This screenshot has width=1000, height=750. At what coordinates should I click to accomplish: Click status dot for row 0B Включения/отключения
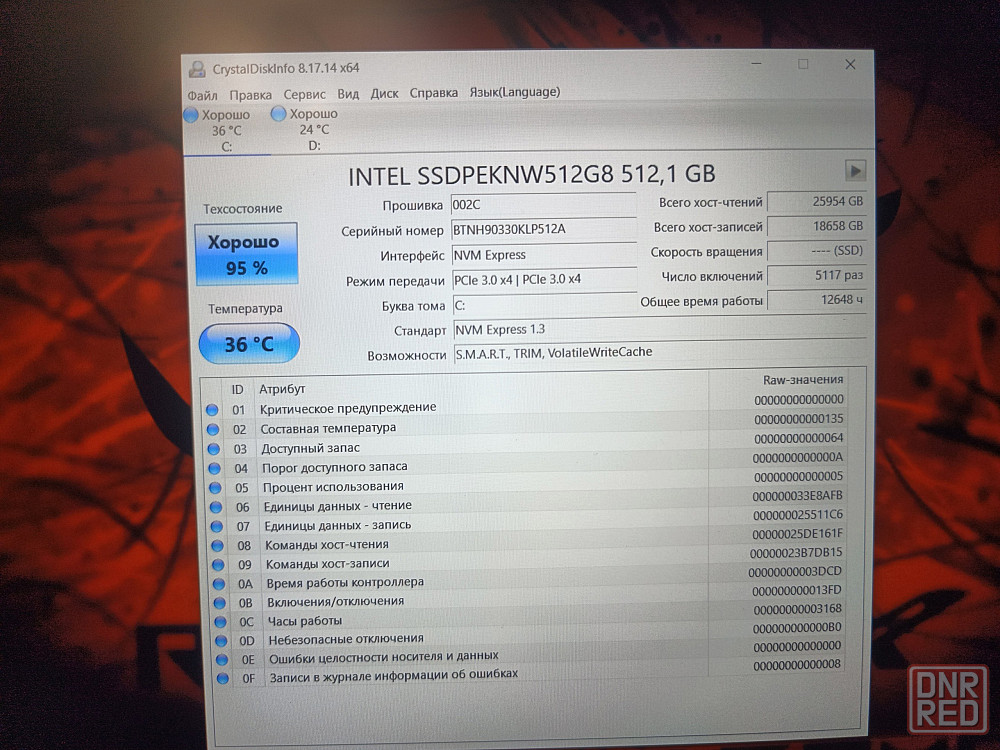219,603
